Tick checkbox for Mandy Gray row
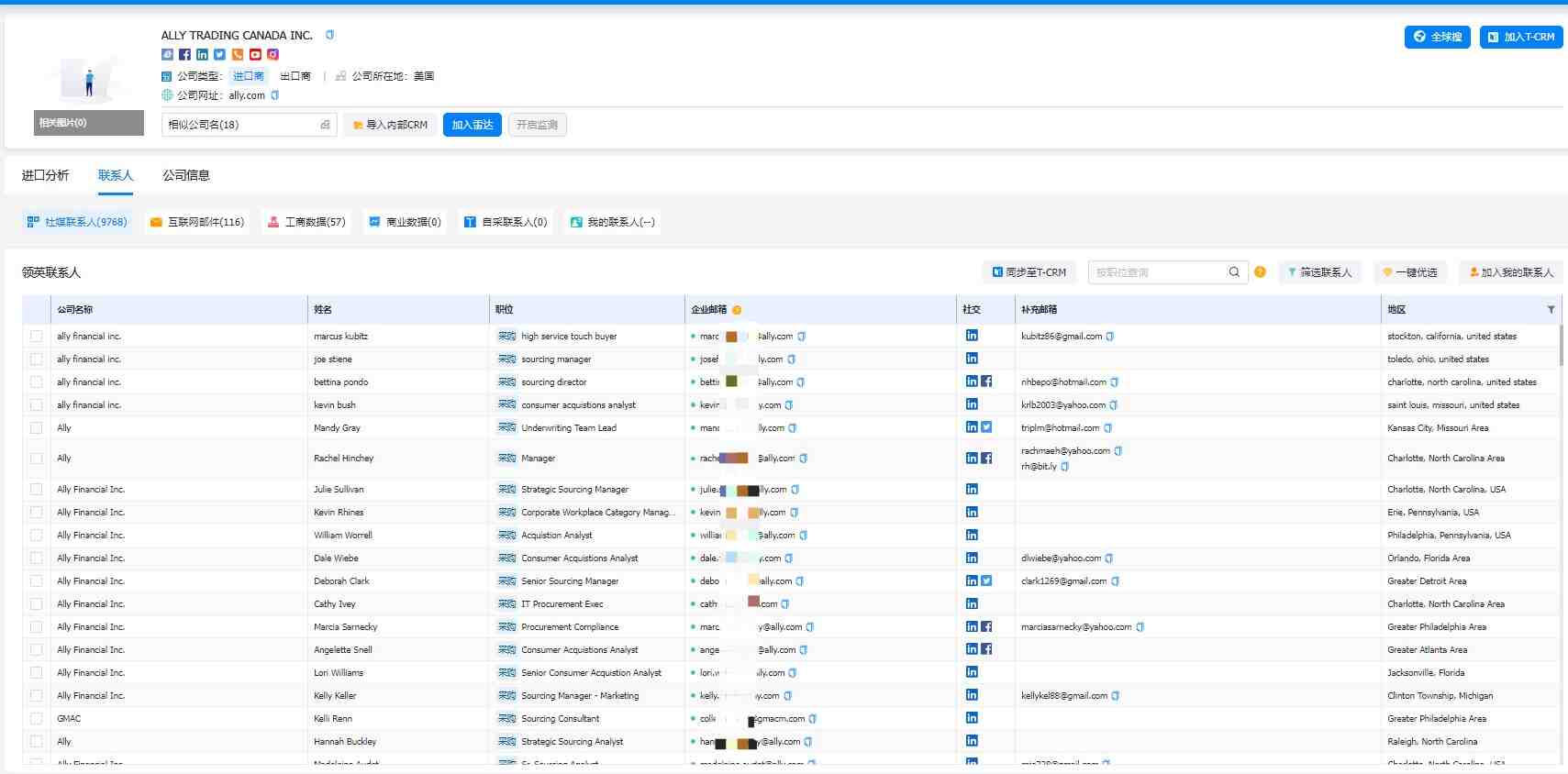 click(x=37, y=428)
